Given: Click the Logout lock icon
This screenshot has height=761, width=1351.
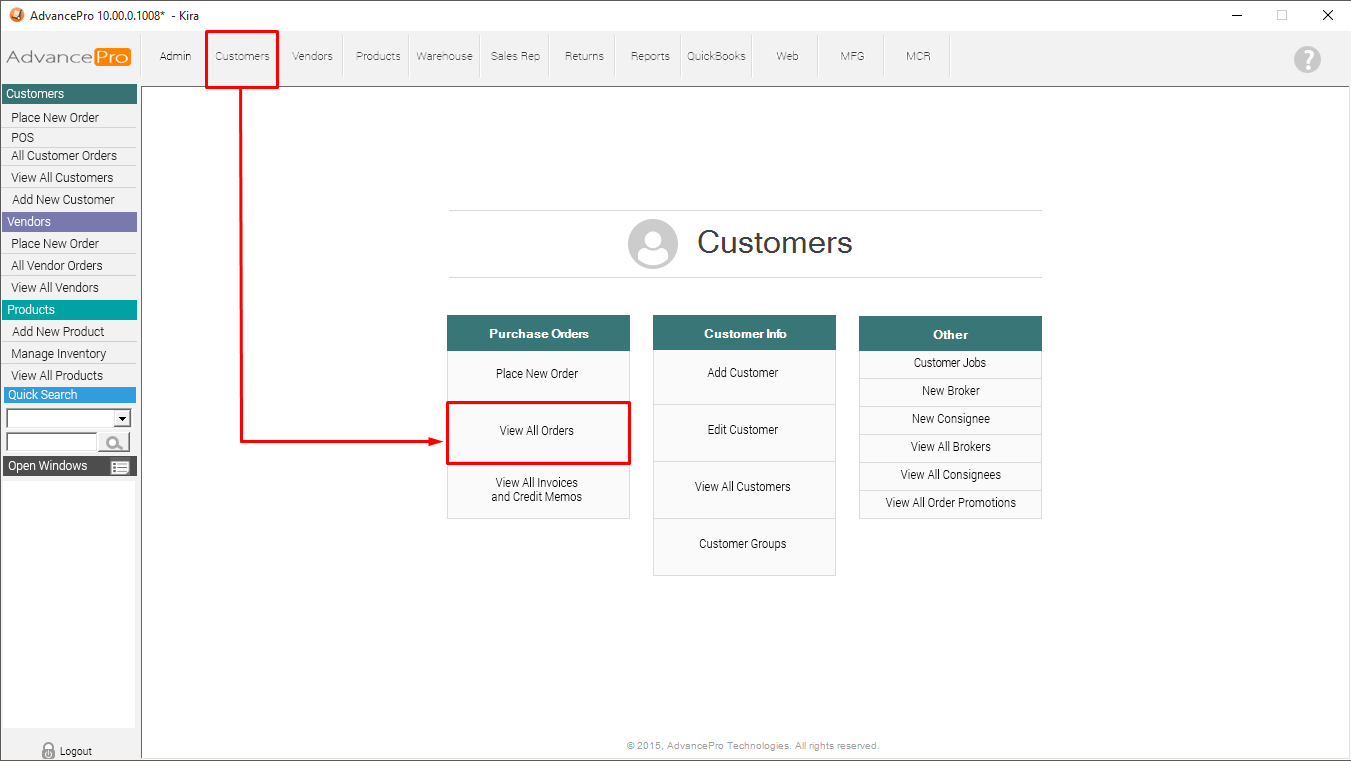Looking at the screenshot, I should click(48, 750).
